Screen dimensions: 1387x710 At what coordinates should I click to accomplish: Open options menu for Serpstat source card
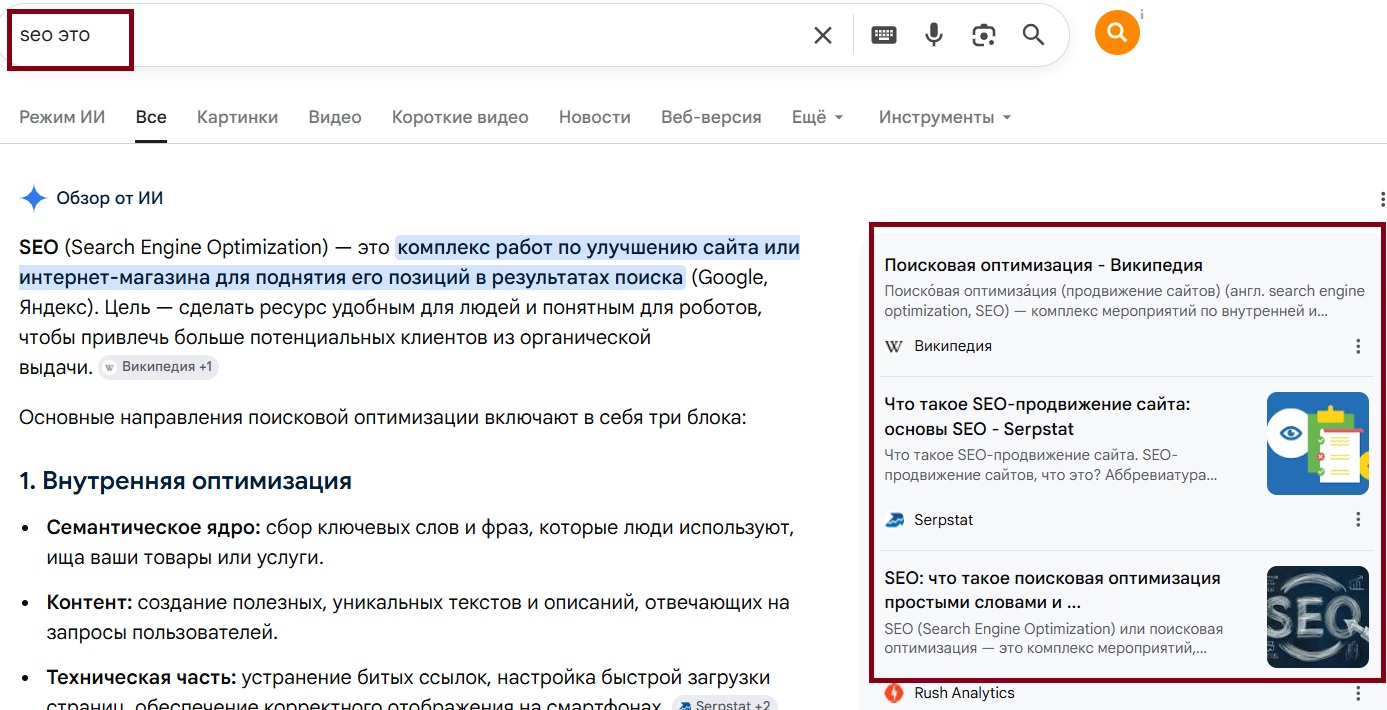[1358, 520]
